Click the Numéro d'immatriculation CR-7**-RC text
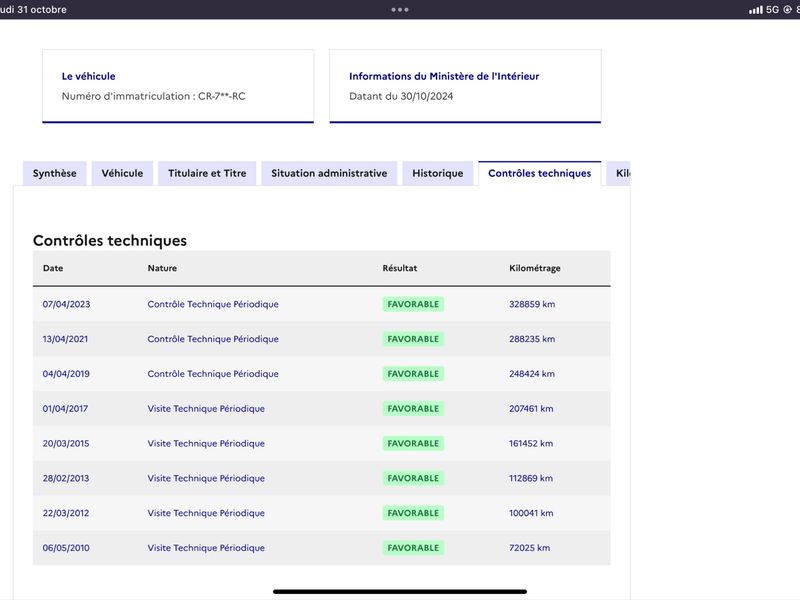Screen dimensions: 800x600 click(154, 96)
